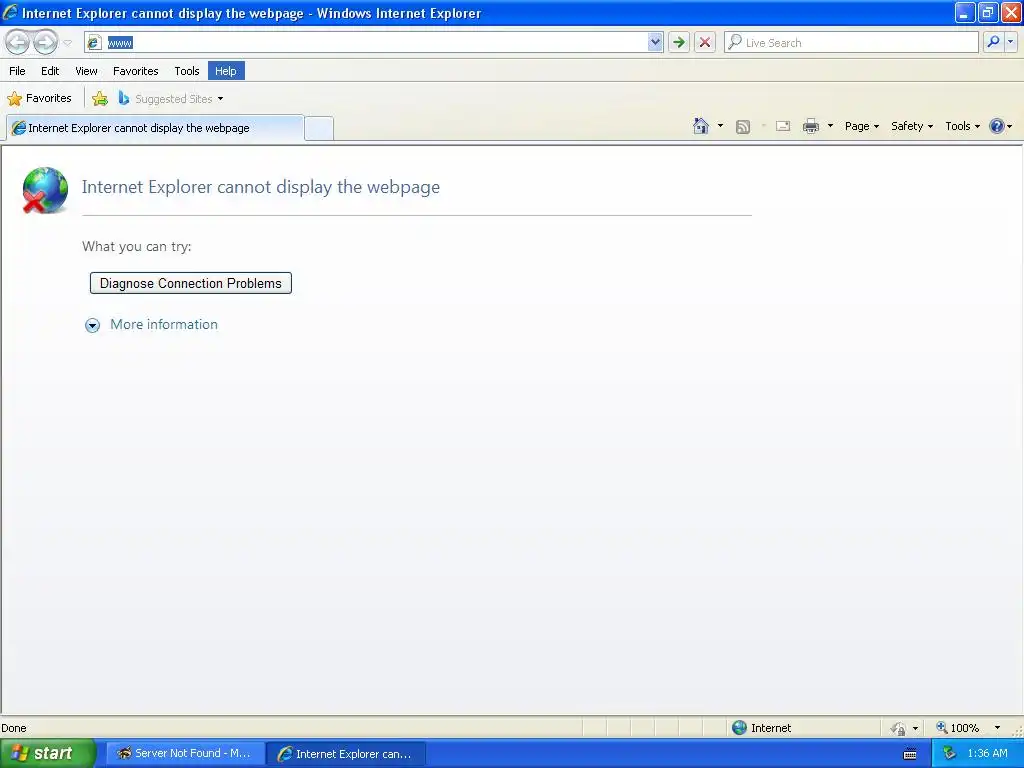Screen dimensions: 1024x768
Task: Click the red Stop loading button
Action: 705,42
